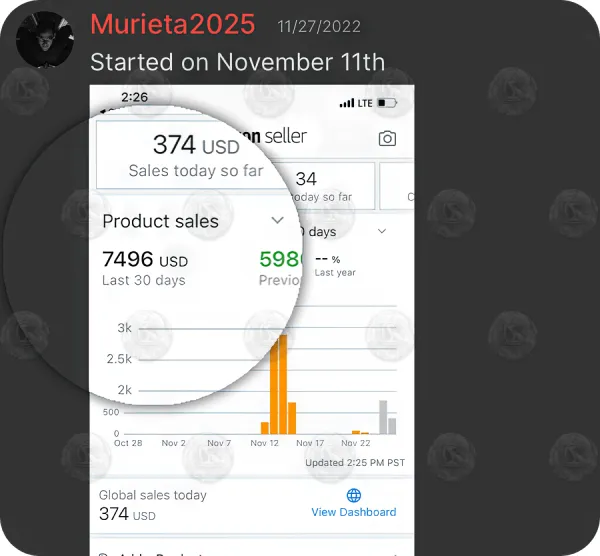Tap the camera icon in seller header

point(387,139)
